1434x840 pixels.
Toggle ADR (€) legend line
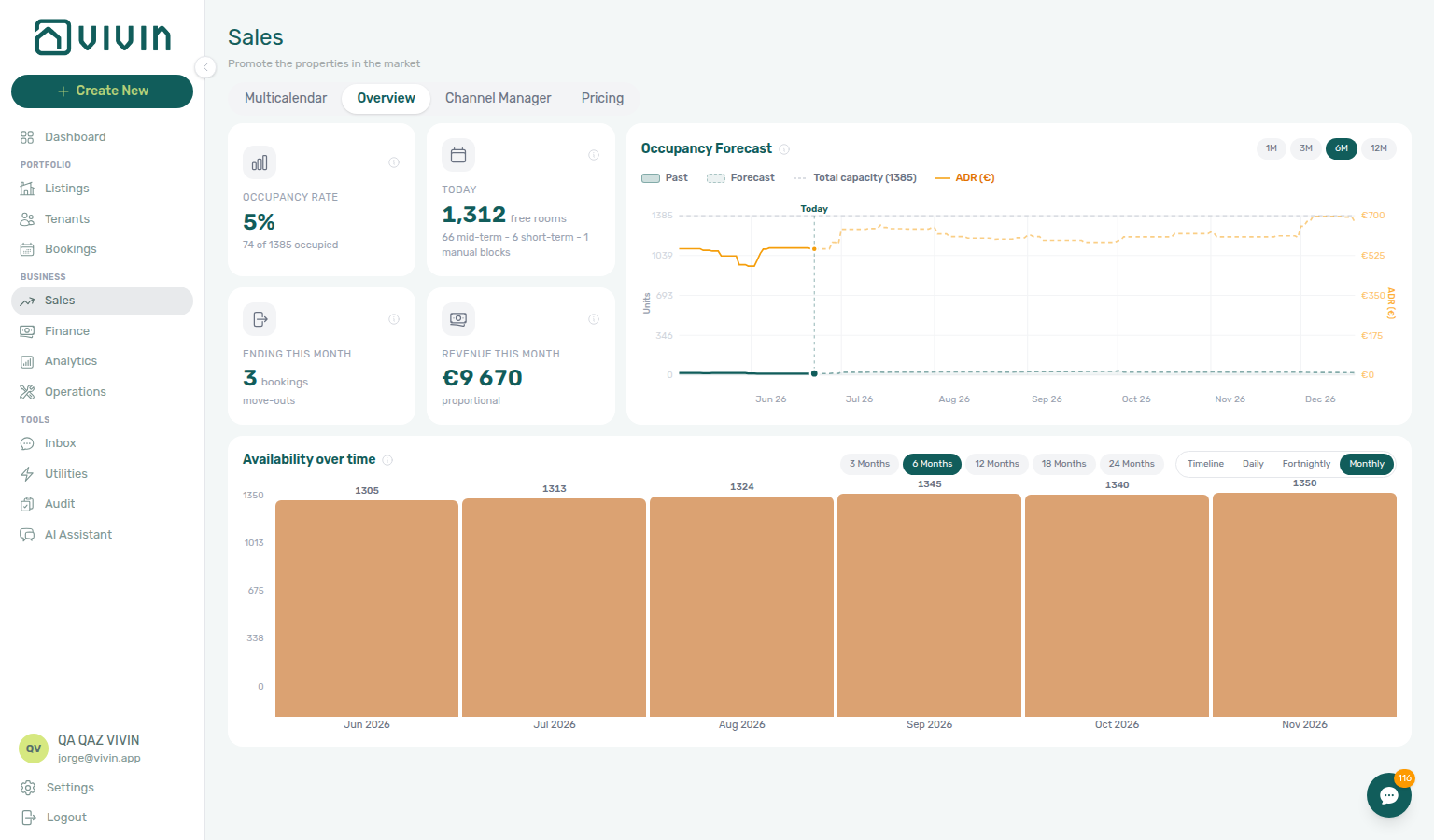965,178
